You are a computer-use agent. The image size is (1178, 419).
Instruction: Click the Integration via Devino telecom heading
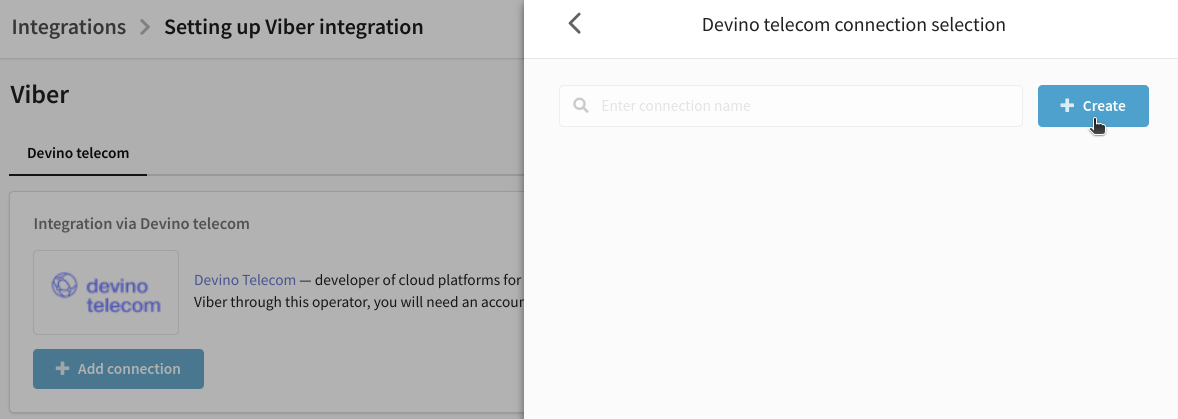pos(142,224)
